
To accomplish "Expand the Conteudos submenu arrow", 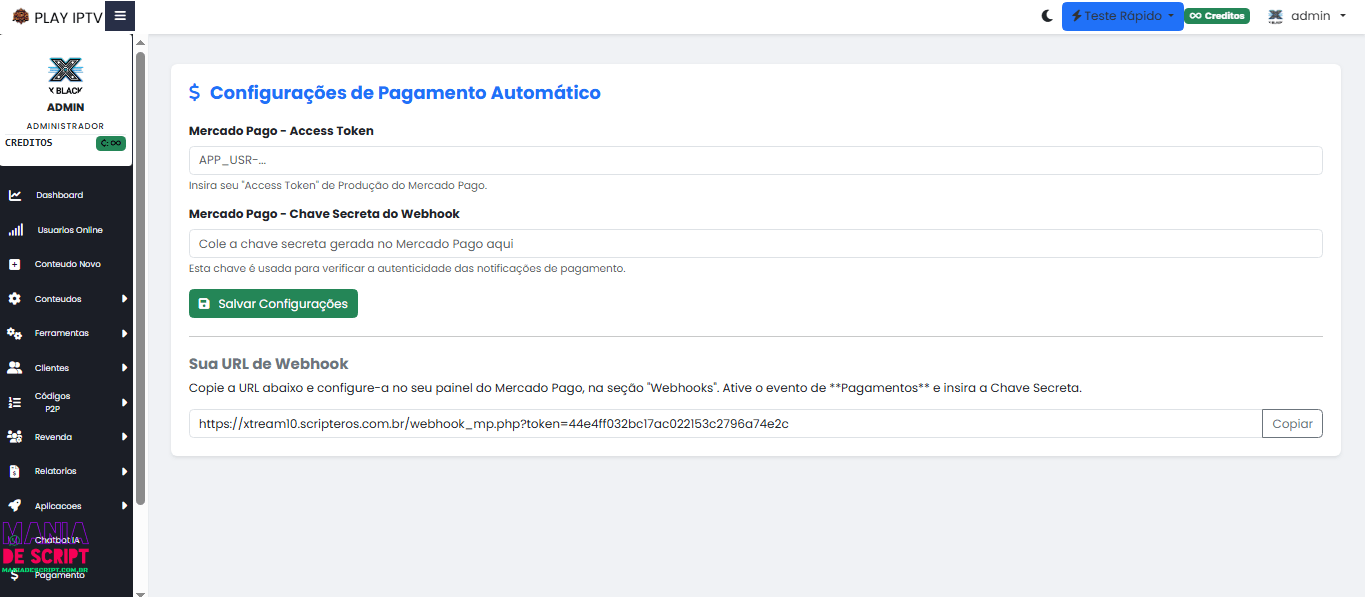I will (125, 299).
